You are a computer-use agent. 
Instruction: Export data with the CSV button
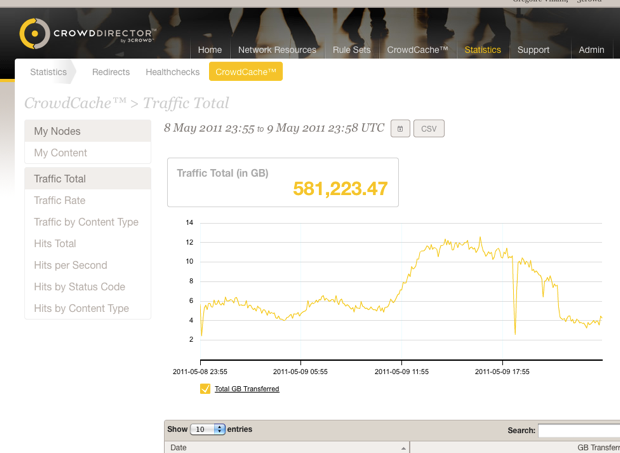[429, 129]
